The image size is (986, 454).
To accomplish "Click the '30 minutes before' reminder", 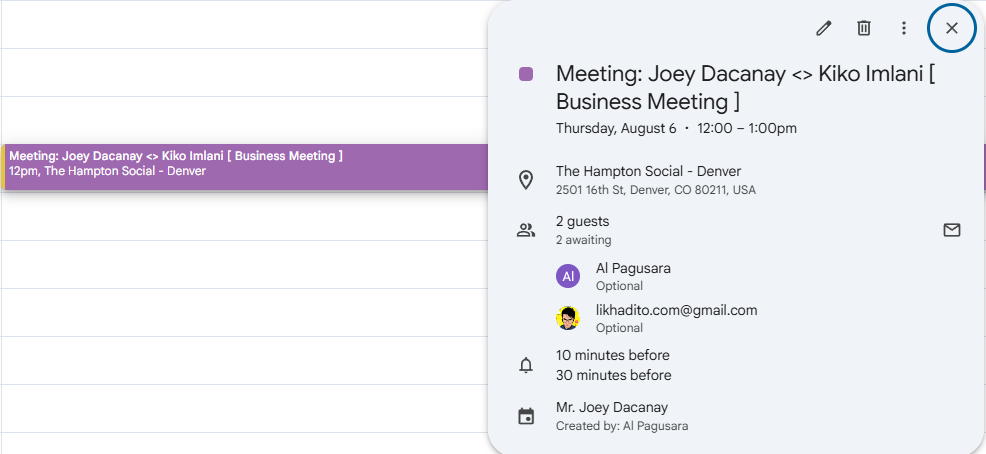I will (613, 375).
